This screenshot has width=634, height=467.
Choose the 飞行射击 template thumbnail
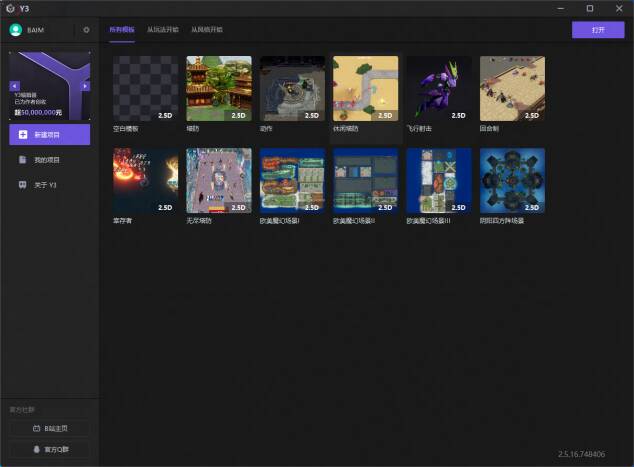click(x=438, y=88)
